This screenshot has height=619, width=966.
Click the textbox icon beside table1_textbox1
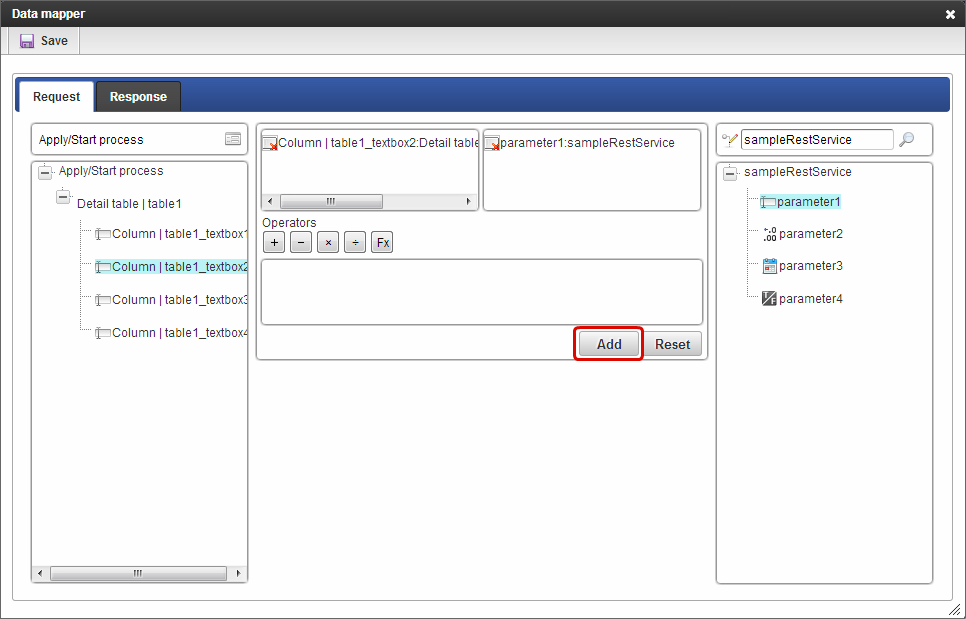[x=103, y=234]
